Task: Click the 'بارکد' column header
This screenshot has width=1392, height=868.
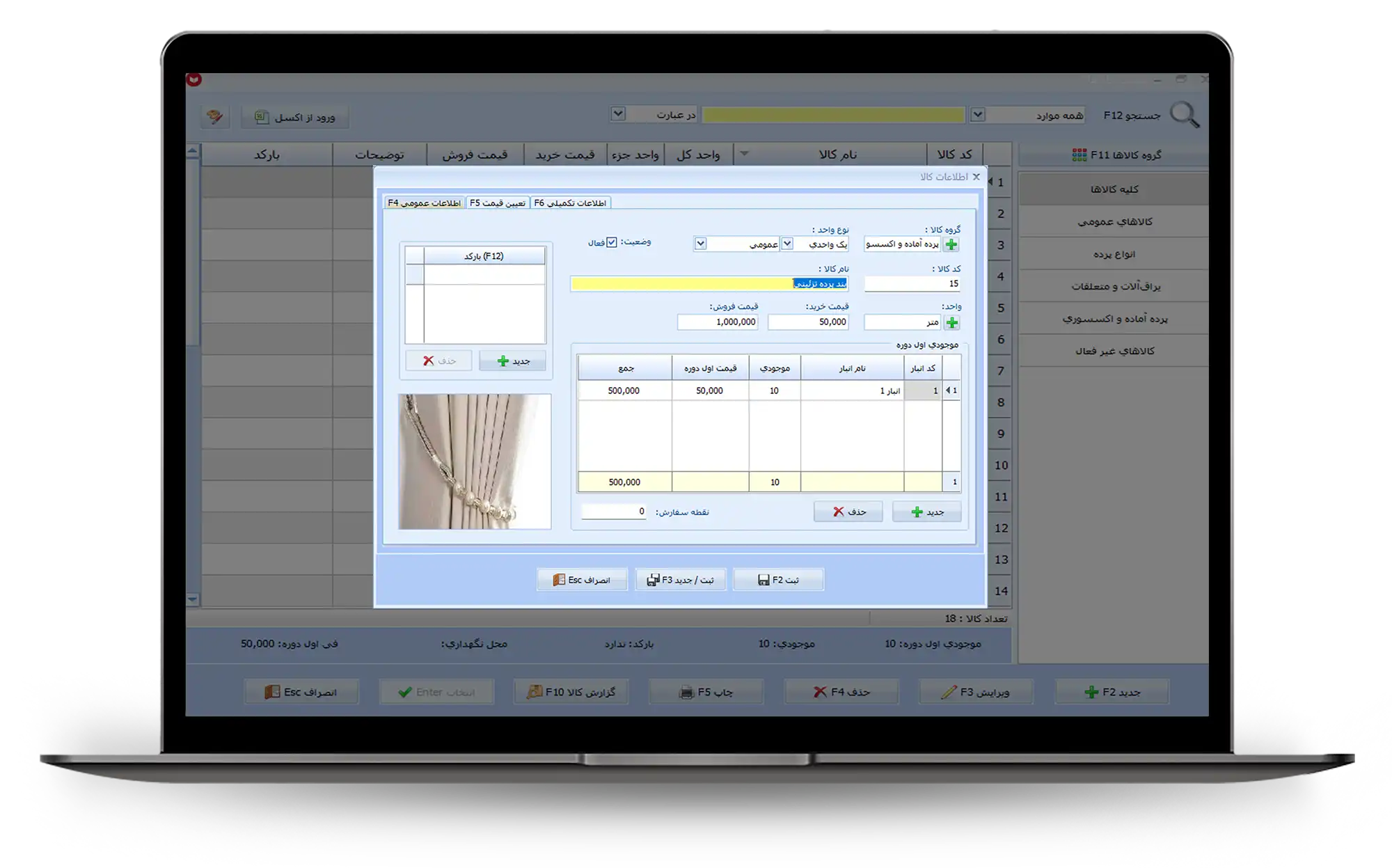Action: (267, 155)
